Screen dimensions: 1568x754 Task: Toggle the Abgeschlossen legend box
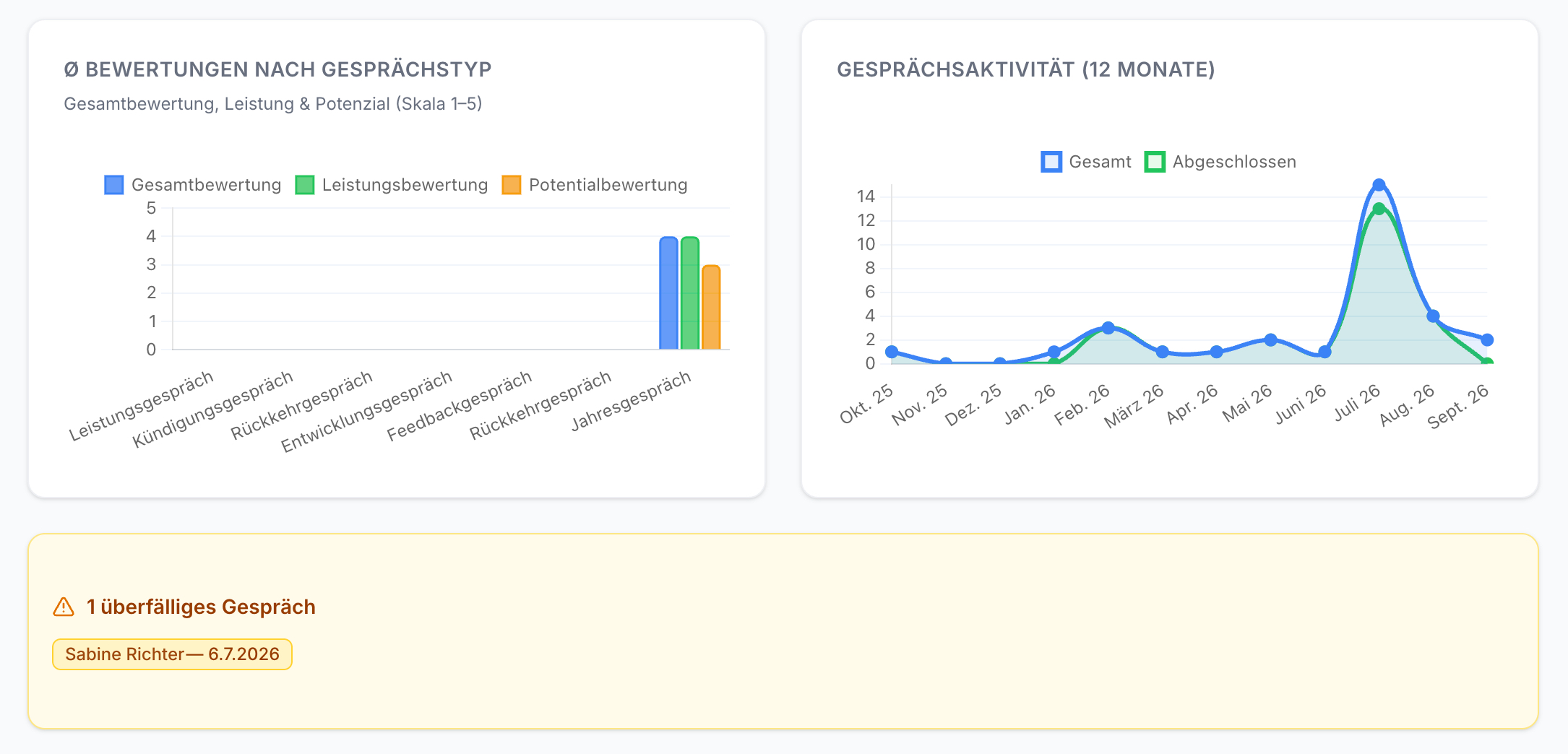click(x=1155, y=162)
